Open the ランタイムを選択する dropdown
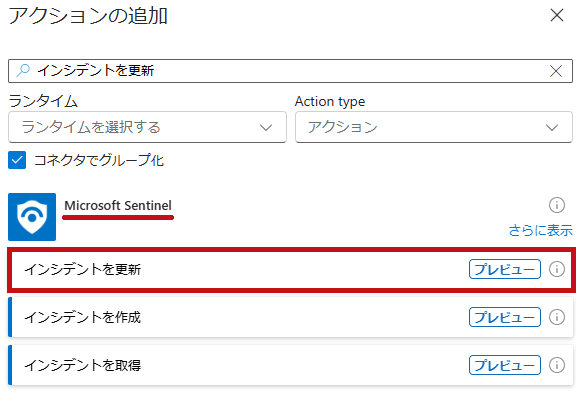The width and height of the screenshot is (587, 394). [x=147, y=127]
